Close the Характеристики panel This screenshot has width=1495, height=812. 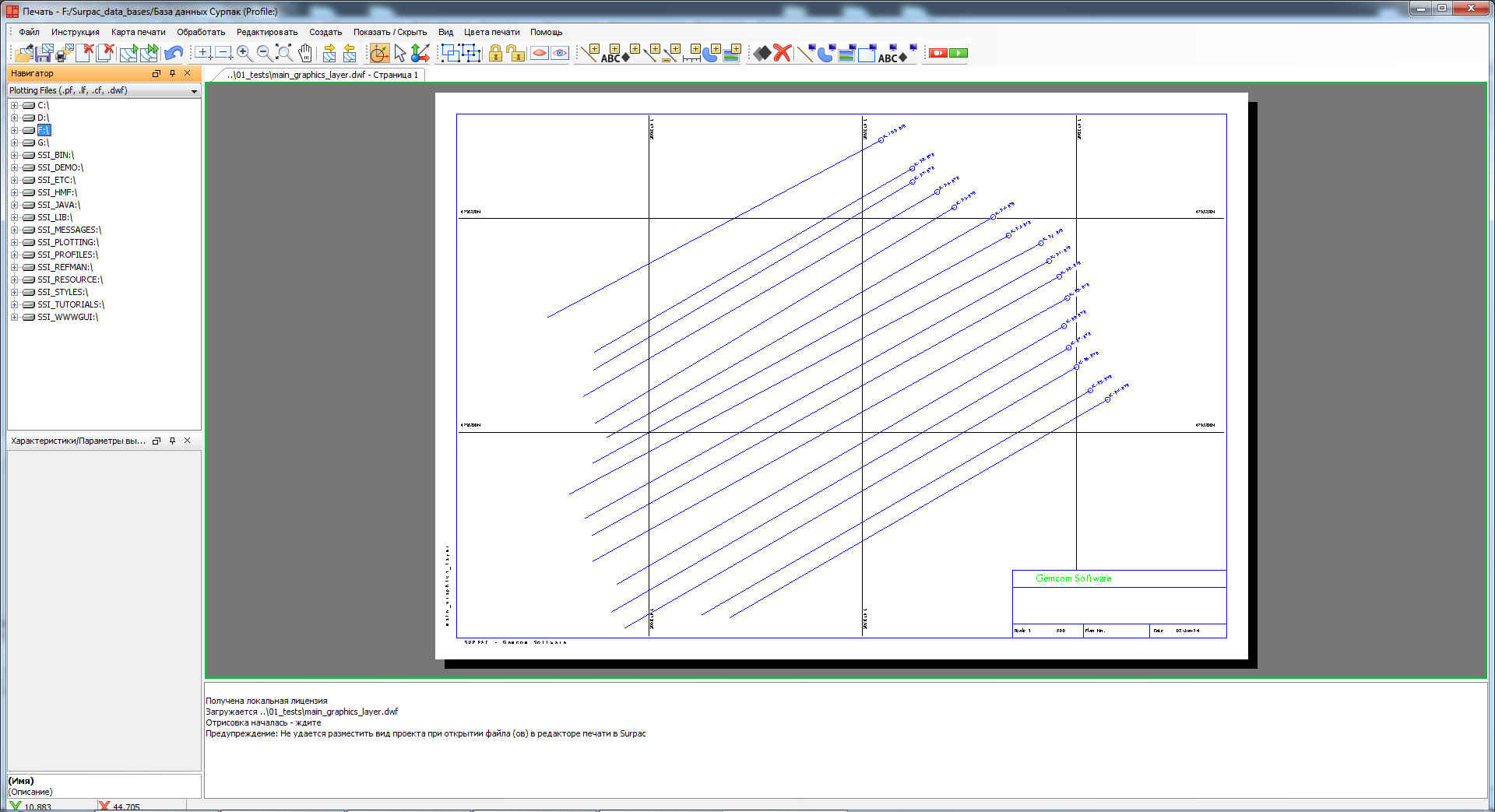pyautogui.click(x=187, y=441)
